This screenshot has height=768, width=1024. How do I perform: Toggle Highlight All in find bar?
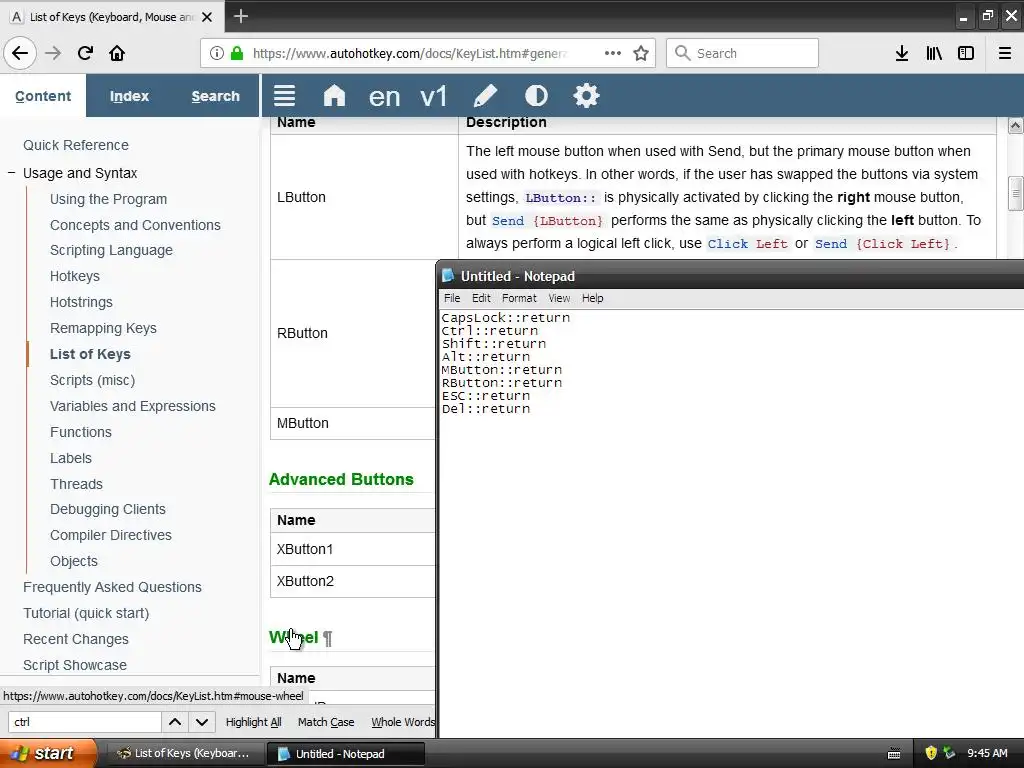(253, 722)
